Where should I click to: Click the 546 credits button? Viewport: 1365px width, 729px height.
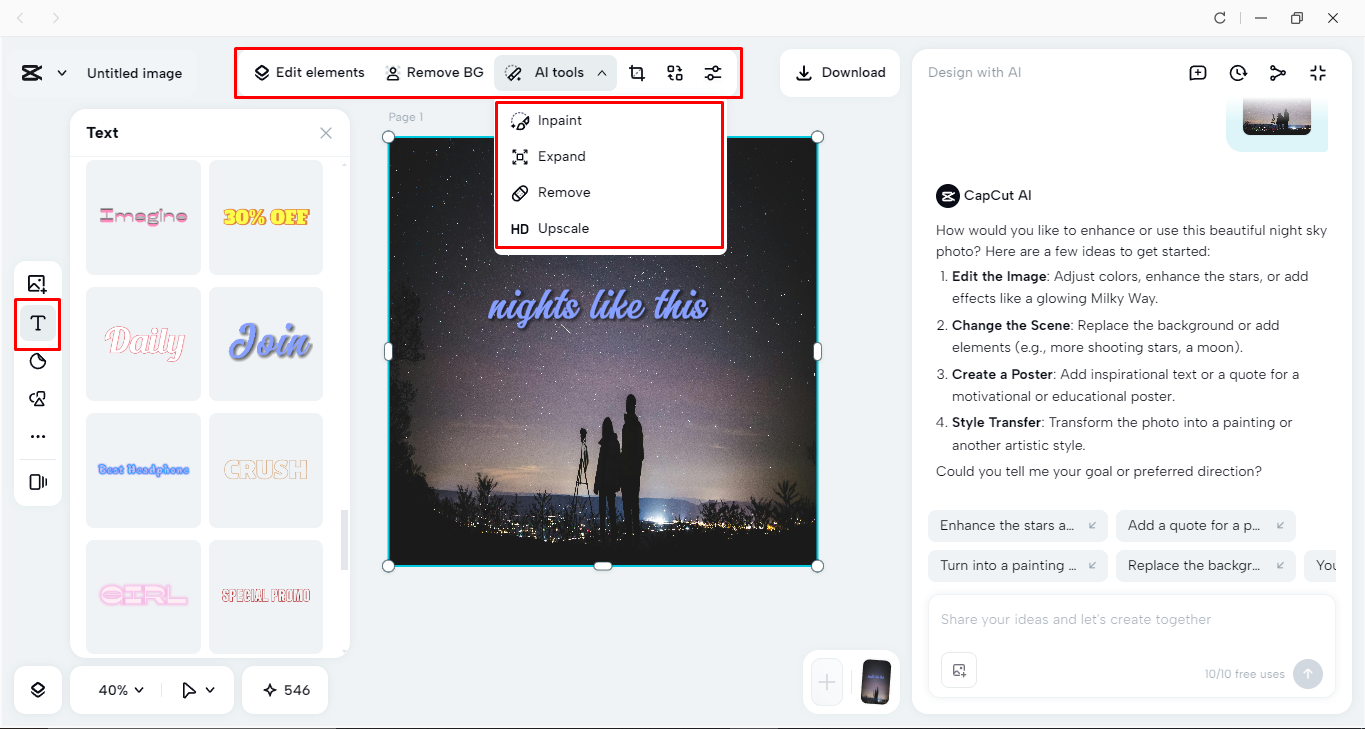coord(285,690)
